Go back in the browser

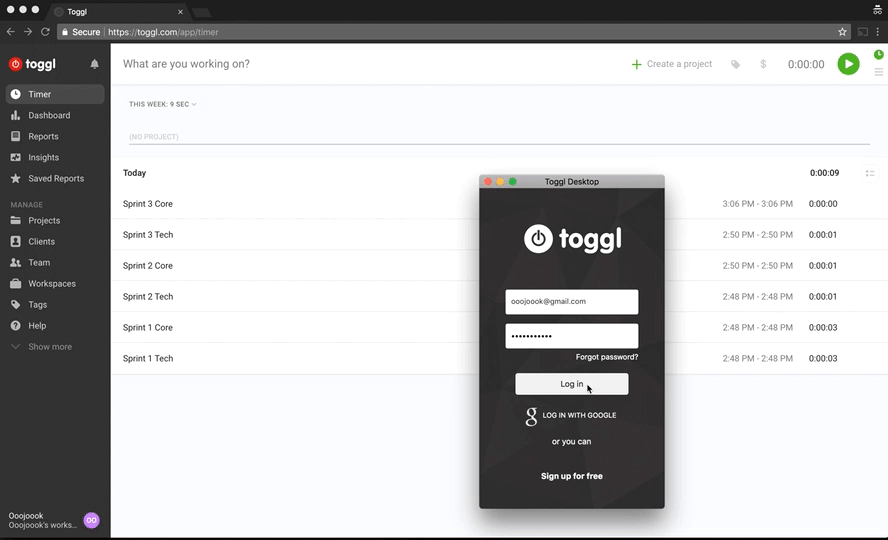tap(11, 32)
